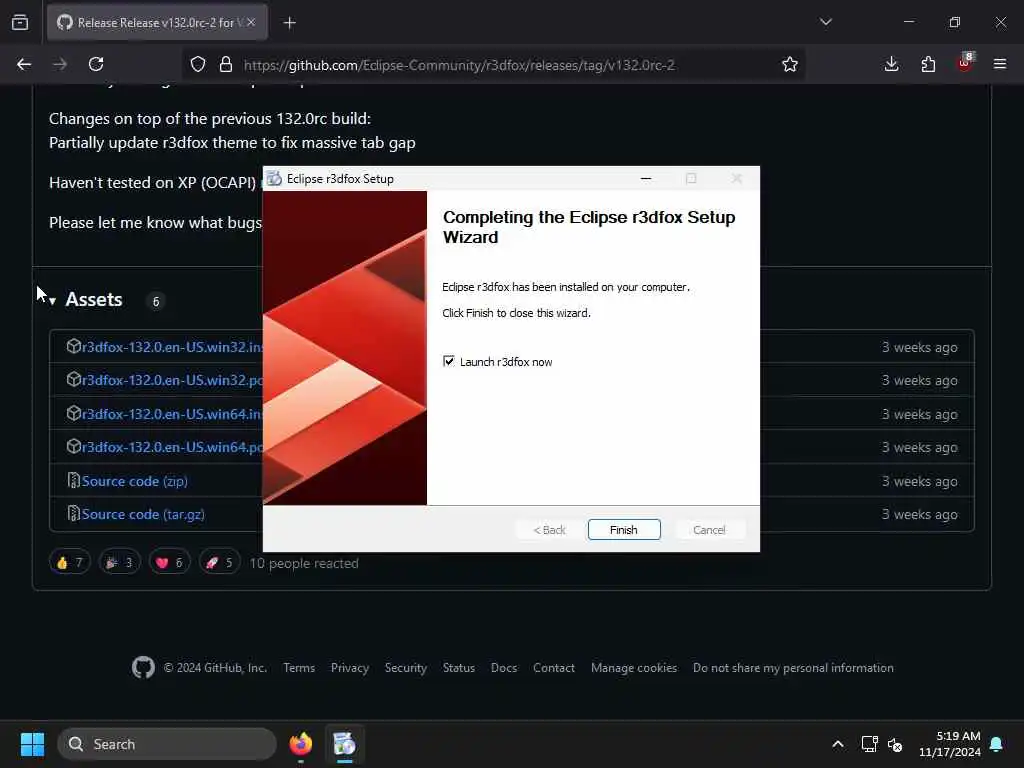Open a new browser tab
The height and width of the screenshot is (768, 1024).
(290, 23)
